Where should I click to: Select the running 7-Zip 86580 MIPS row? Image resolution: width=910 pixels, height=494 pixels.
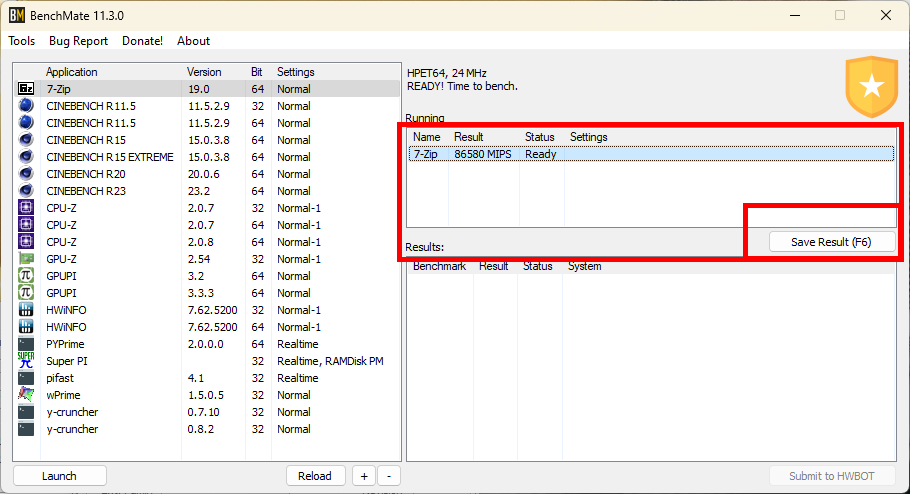pyautogui.click(x=651, y=154)
